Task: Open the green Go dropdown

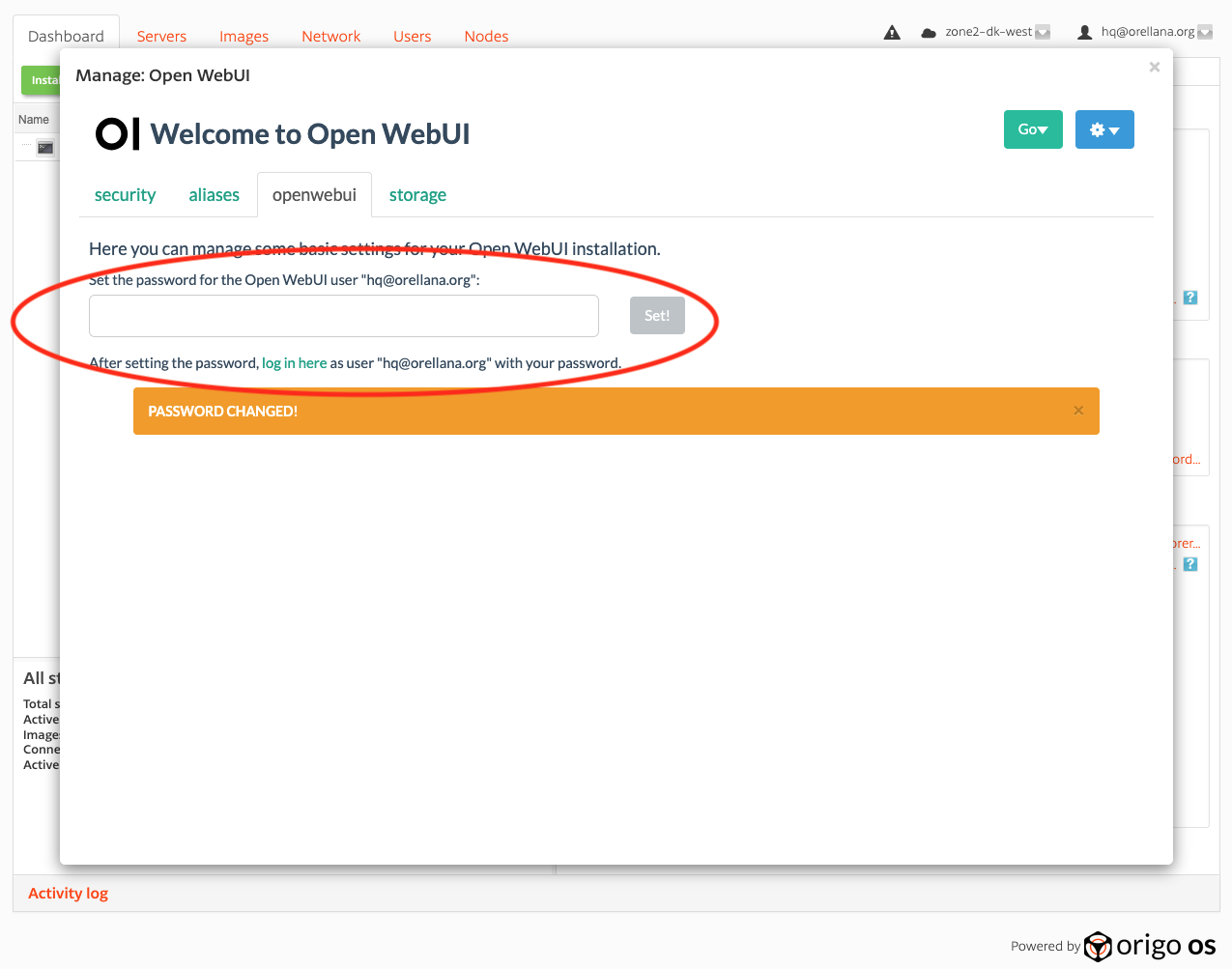Action: [1033, 129]
